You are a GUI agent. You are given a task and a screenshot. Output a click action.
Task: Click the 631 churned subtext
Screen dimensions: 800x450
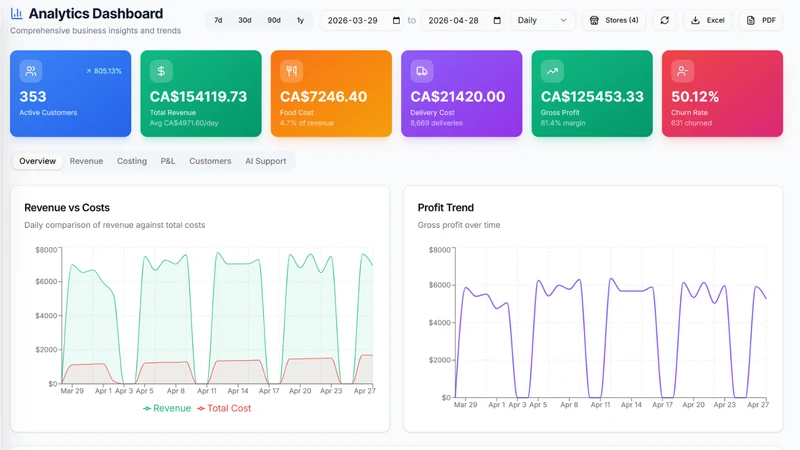[691, 123]
